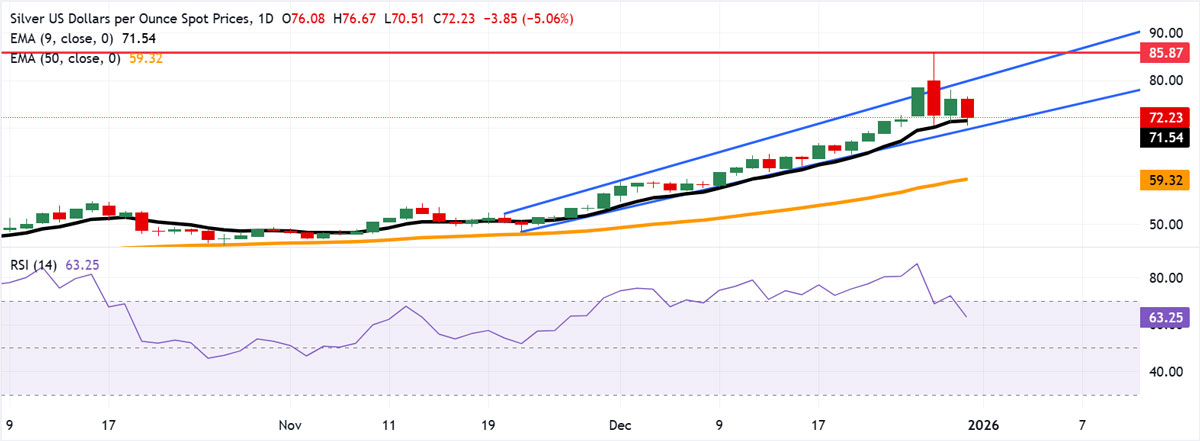Image resolution: width=1200 pixels, height=441 pixels.
Task: Select the EMA 9 indicator legend
Action: [58, 38]
